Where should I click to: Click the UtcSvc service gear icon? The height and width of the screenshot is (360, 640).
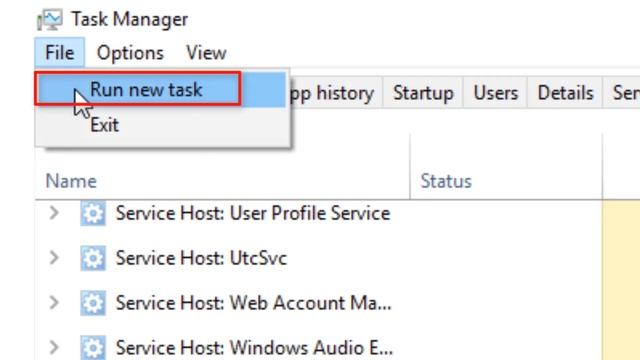pyautogui.click(x=93, y=258)
